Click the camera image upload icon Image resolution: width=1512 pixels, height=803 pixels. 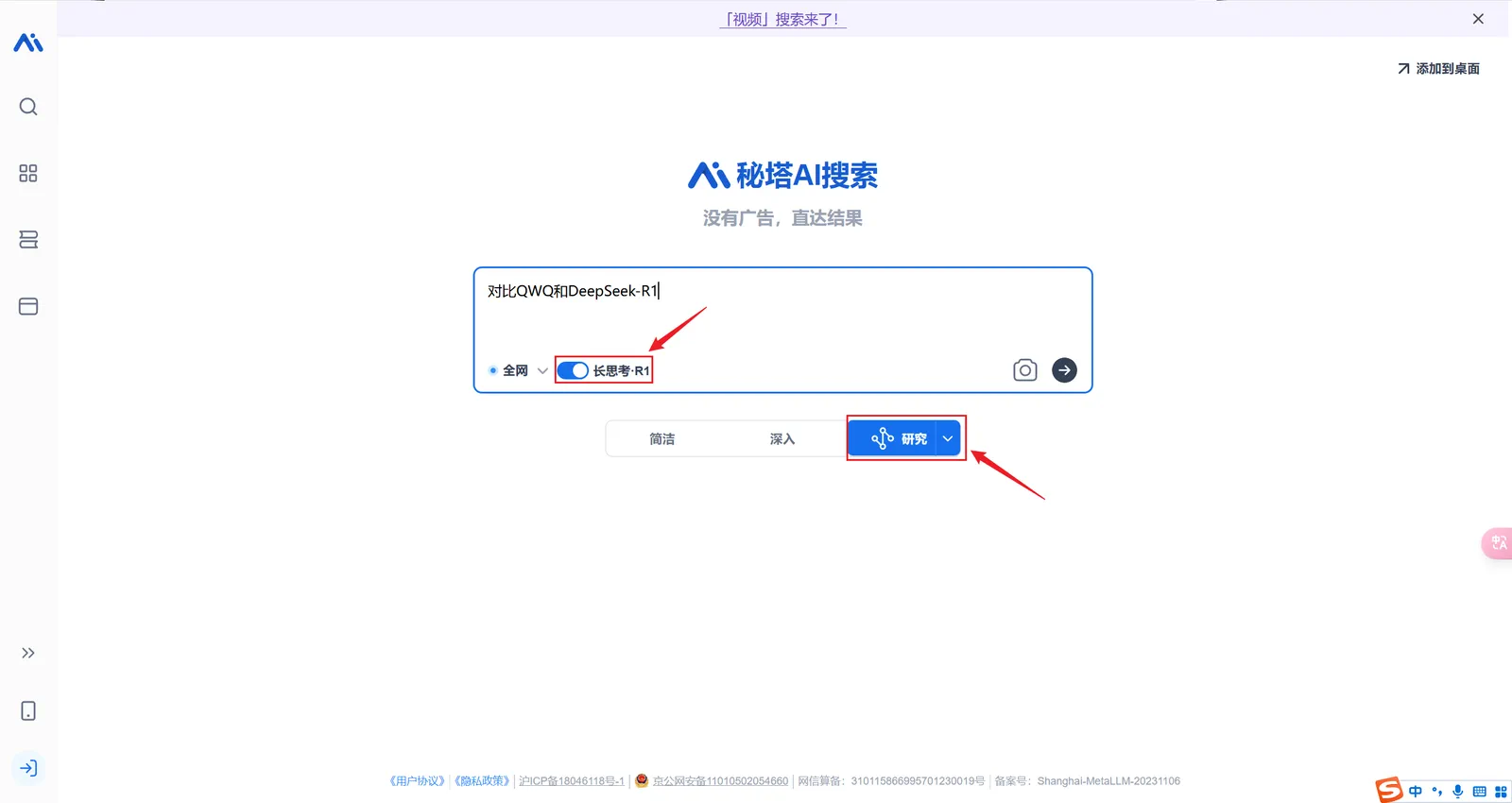[1025, 369]
